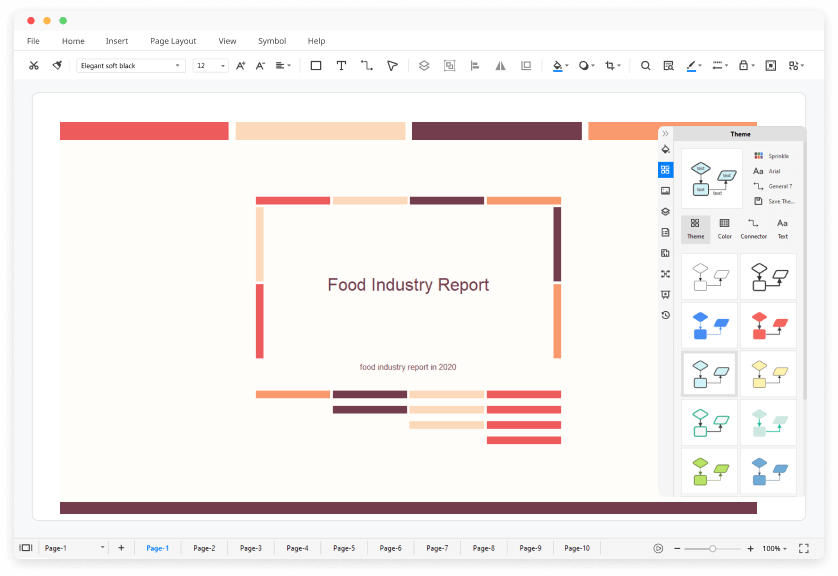Viewport: 838px width, 576px height.
Task: Open the Insert menu
Action: click(x=117, y=41)
